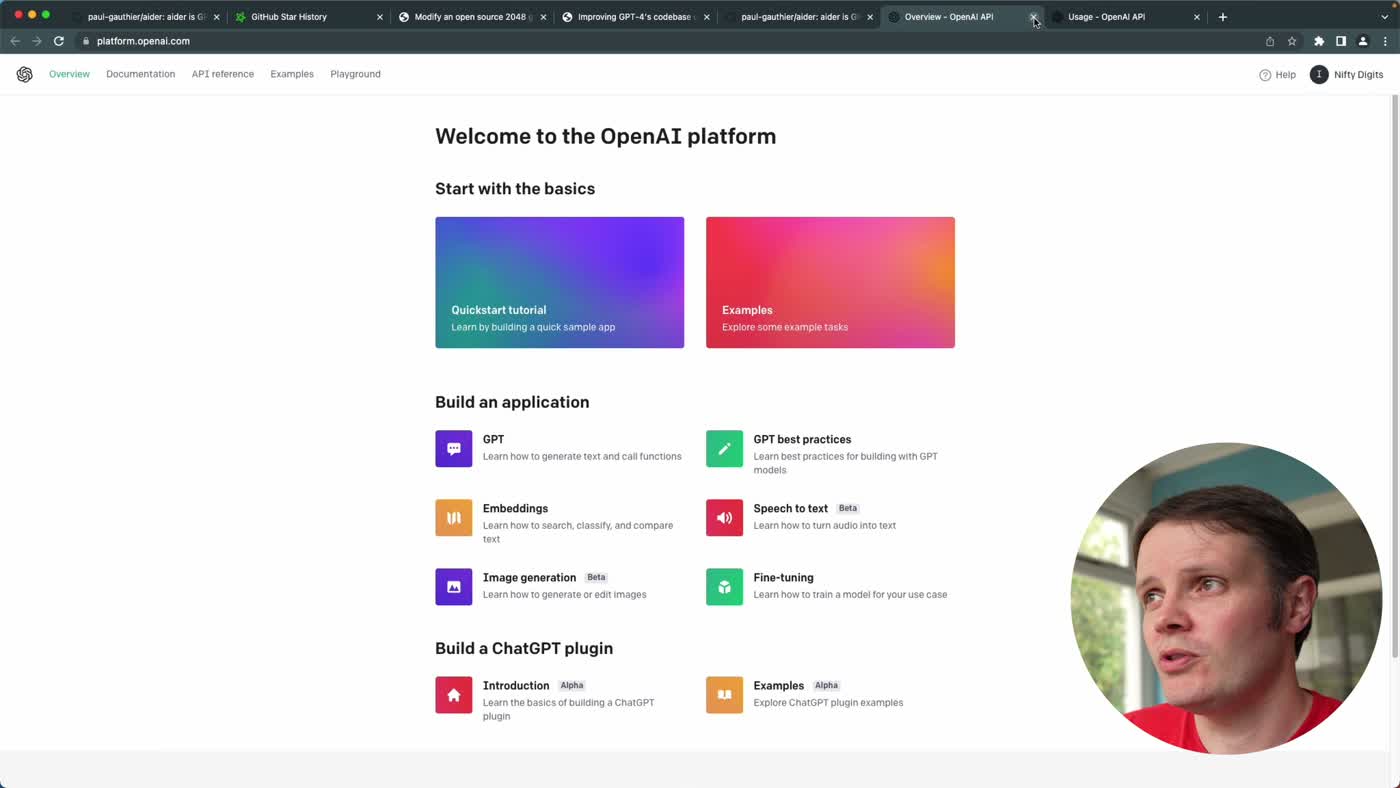
Task: Open the Playground nav link
Action: (355, 74)
